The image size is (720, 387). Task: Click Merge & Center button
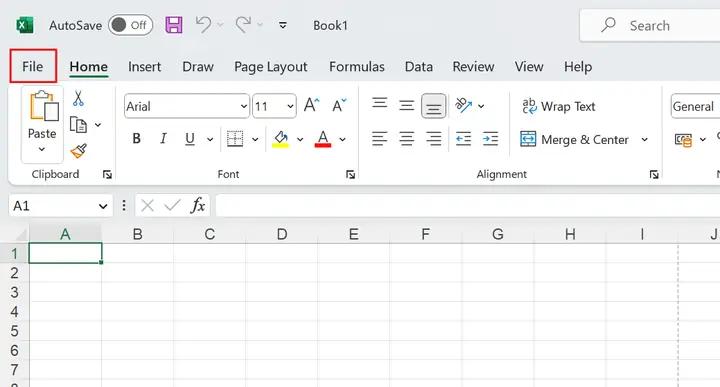[574, 139]
